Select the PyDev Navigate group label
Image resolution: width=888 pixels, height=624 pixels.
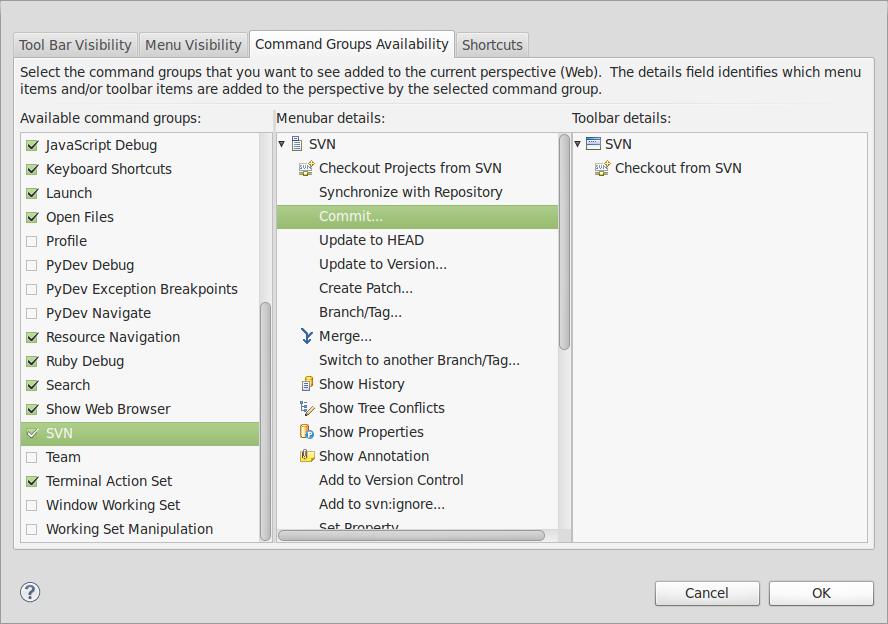coord(99,313)
